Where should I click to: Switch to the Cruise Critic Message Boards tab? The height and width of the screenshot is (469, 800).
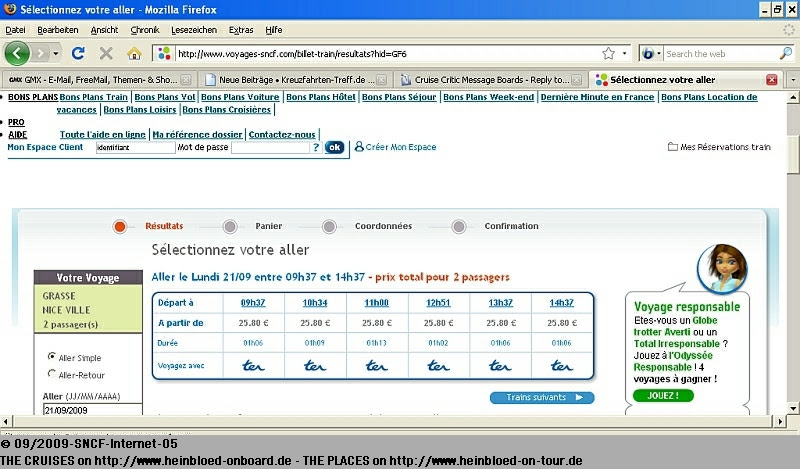pyautogui.click(x=490, y=80)
